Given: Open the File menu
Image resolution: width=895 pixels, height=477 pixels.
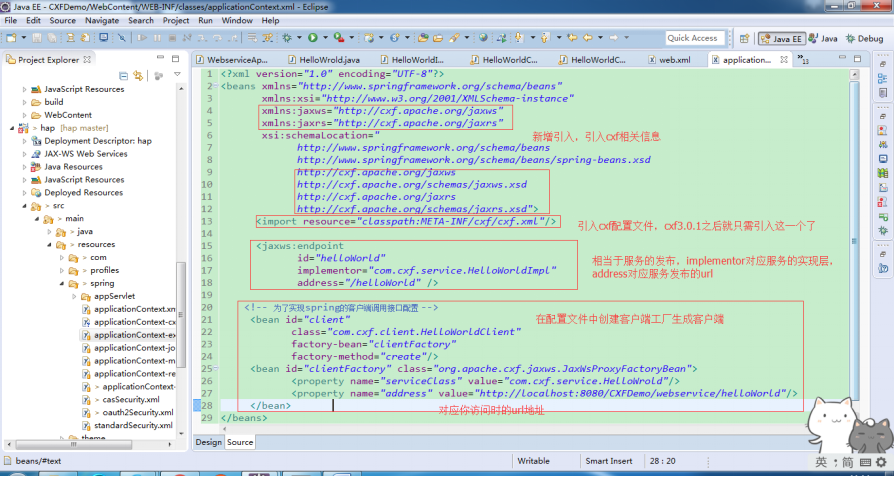Looking at the screenshot, I should (11, 21).
